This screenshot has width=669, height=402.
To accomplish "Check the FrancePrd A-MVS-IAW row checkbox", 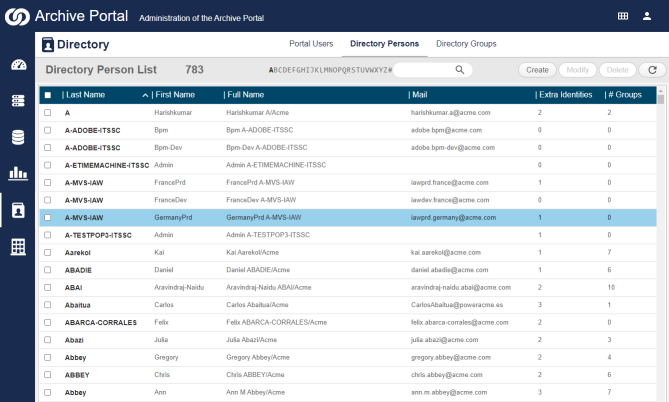I will click(48, 183).
